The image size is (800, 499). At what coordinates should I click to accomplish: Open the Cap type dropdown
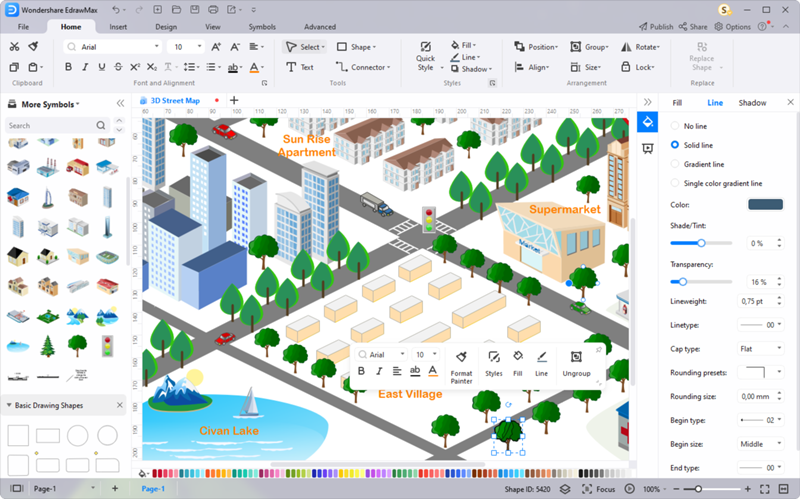(763, 348)
